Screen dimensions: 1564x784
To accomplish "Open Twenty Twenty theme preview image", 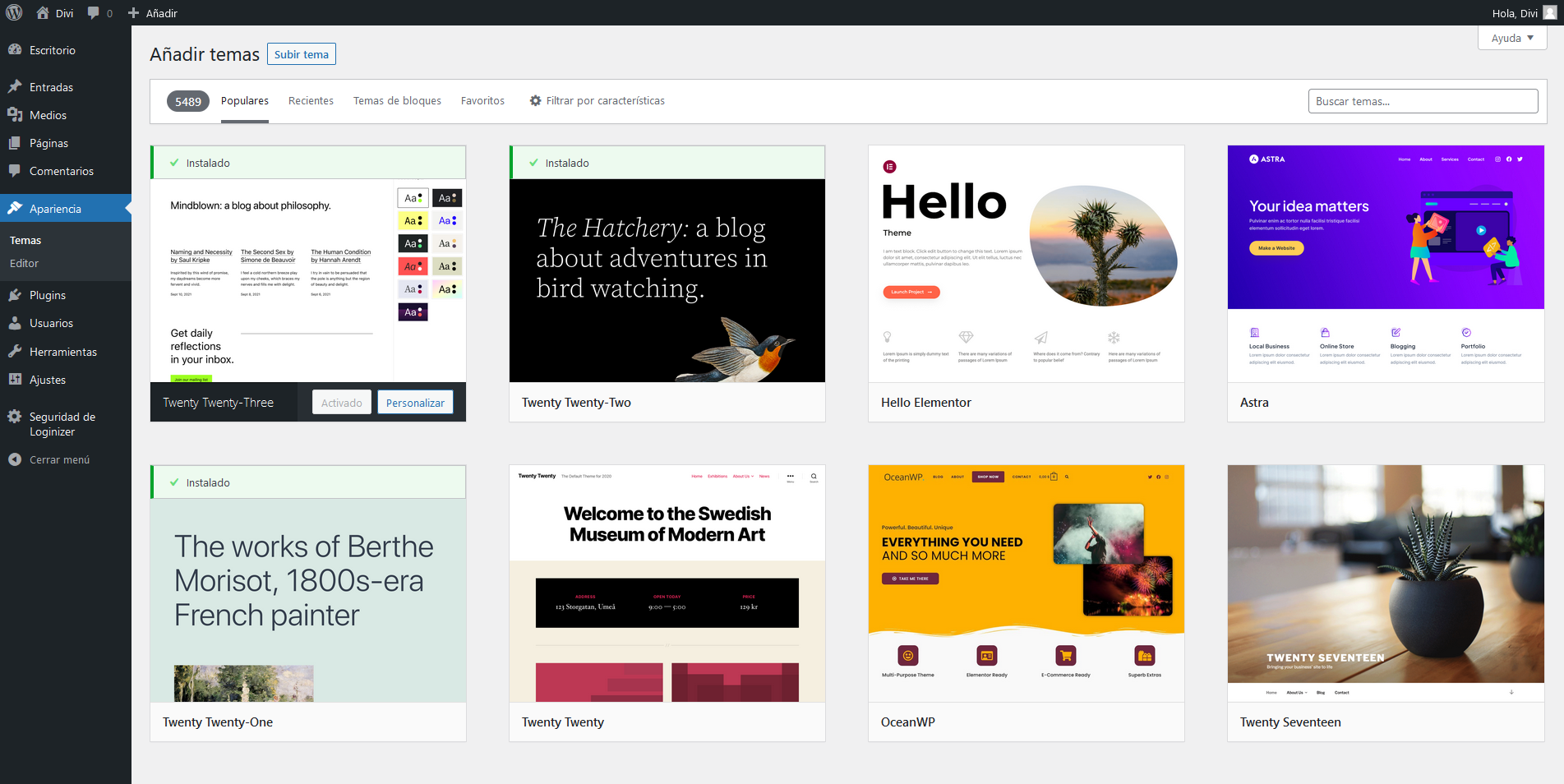I will pos(667,583).
